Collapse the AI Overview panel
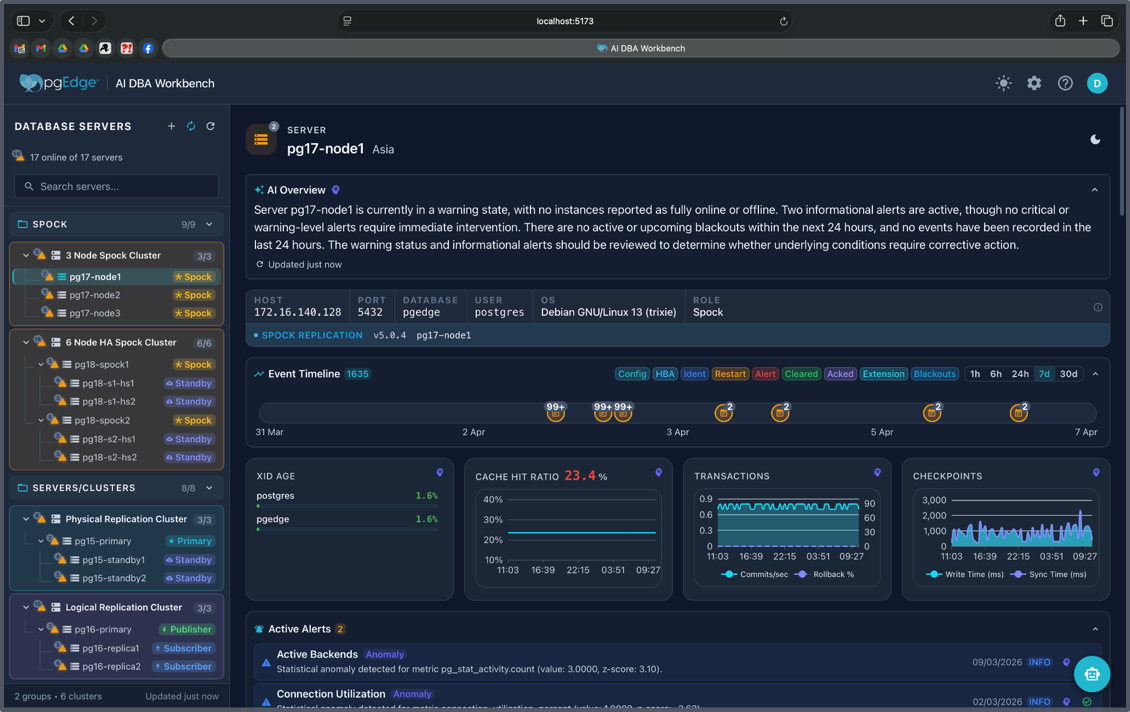1130x712 pixels. pyautogui.click(x=1094, y=189)
